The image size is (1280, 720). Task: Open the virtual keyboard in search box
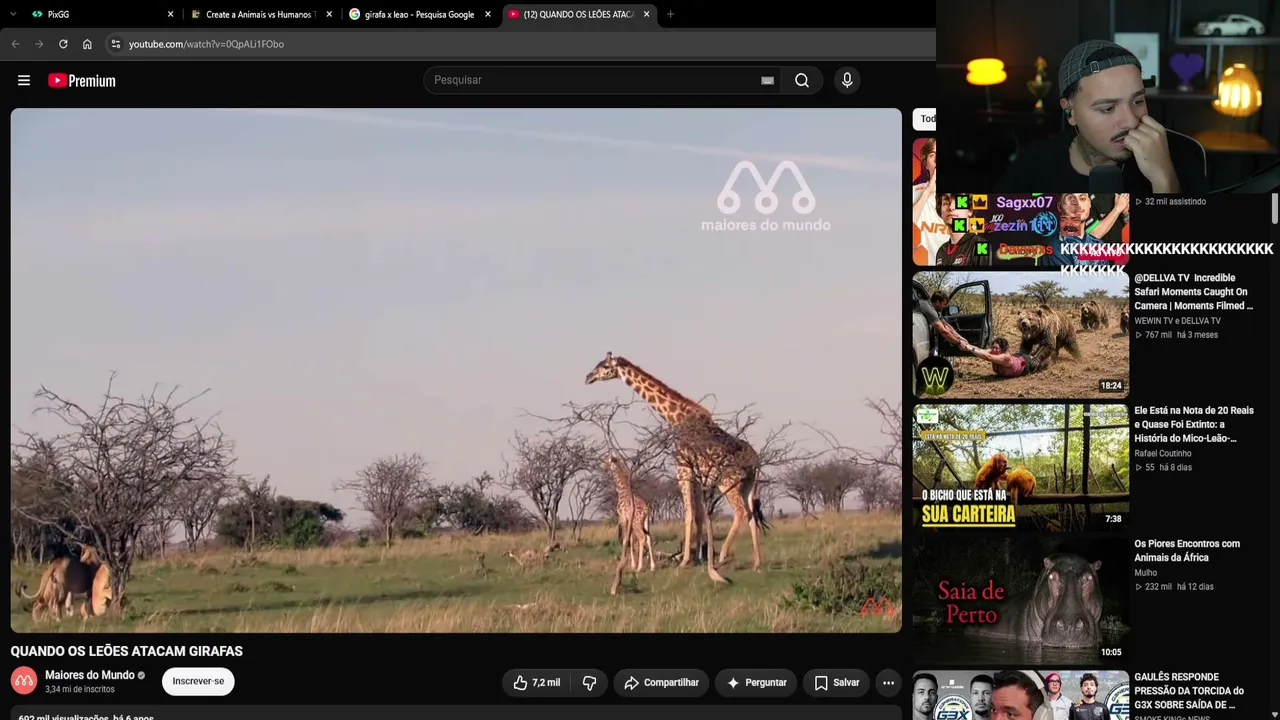click(767, 80)
